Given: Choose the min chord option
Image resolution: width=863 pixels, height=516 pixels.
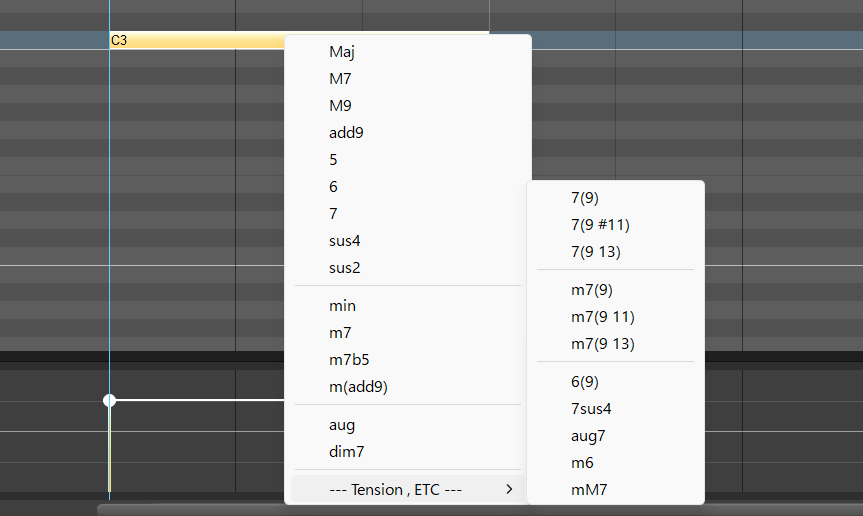Looking at the screenshot, I should [x=342, y=306].
